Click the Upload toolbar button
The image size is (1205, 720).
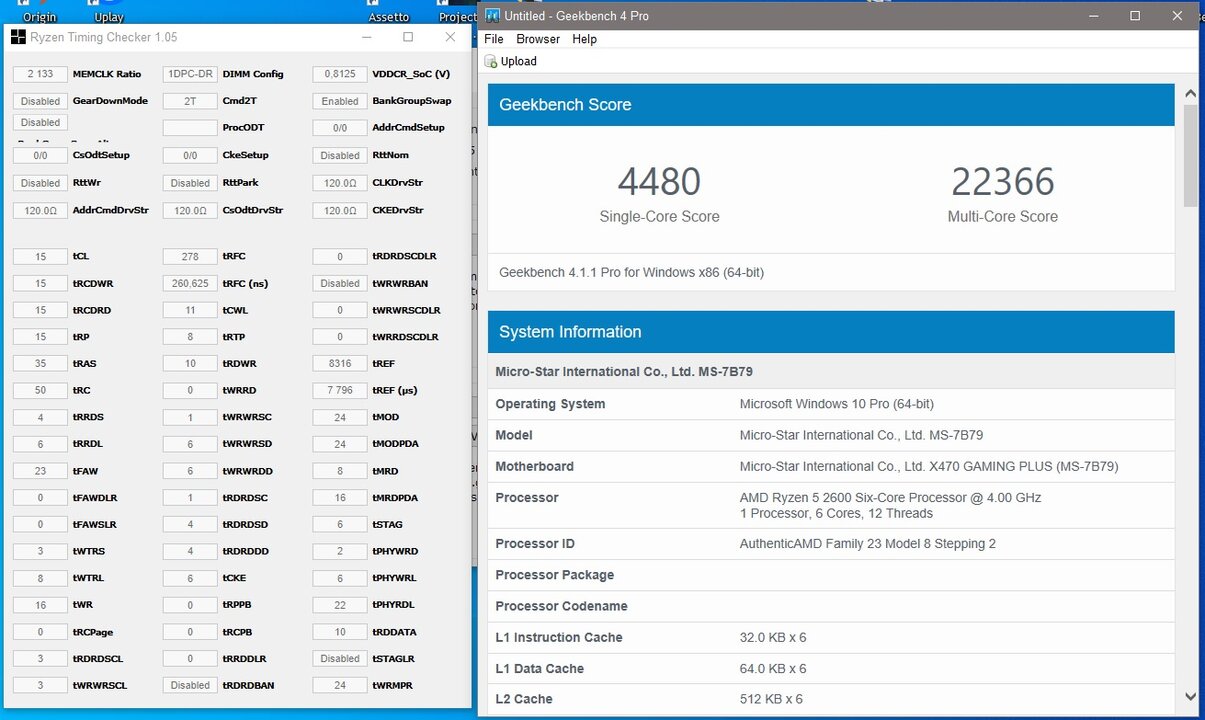click(x=511, y=61)
